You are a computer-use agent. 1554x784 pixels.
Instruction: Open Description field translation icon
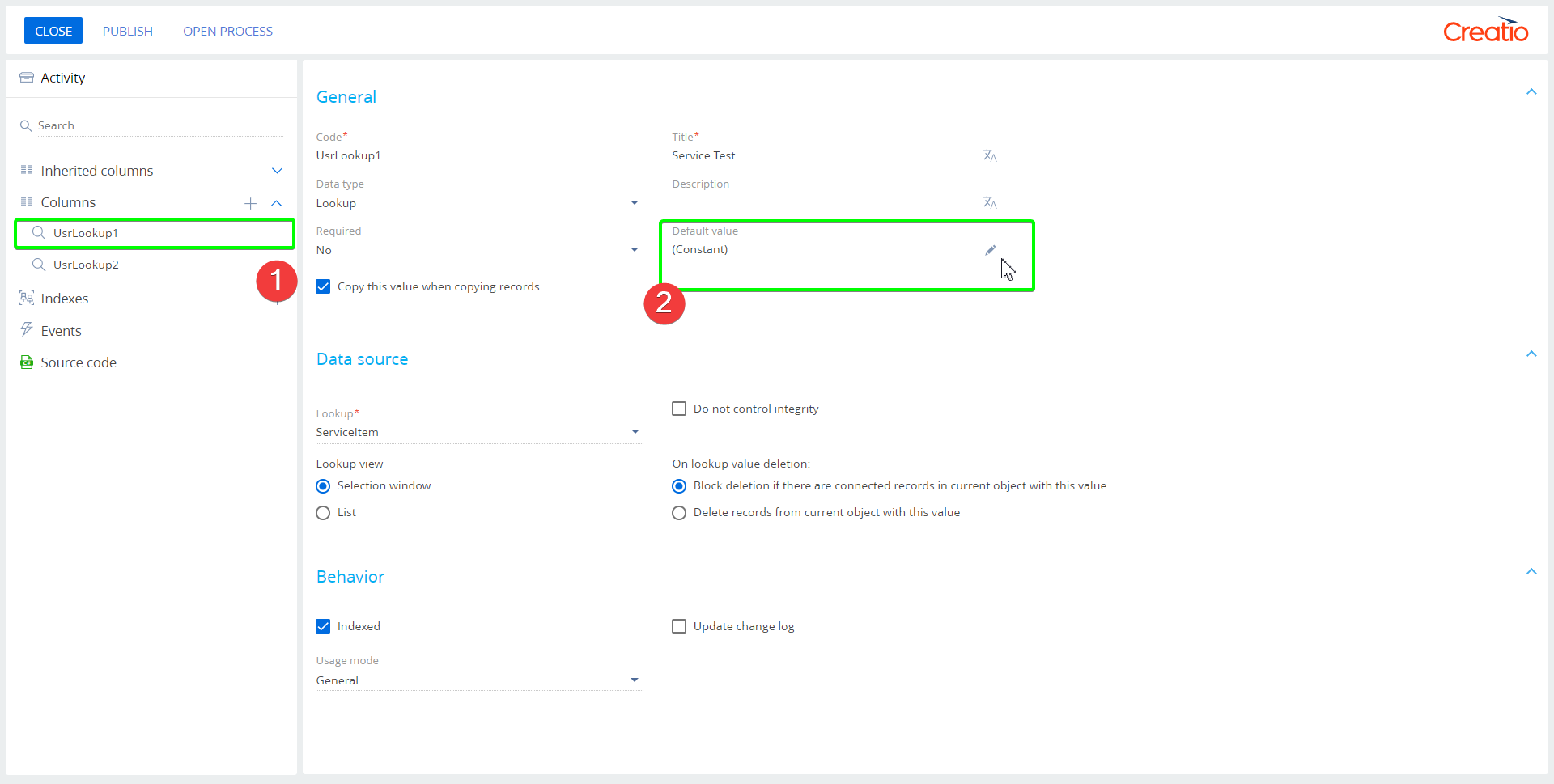point(990,202)
